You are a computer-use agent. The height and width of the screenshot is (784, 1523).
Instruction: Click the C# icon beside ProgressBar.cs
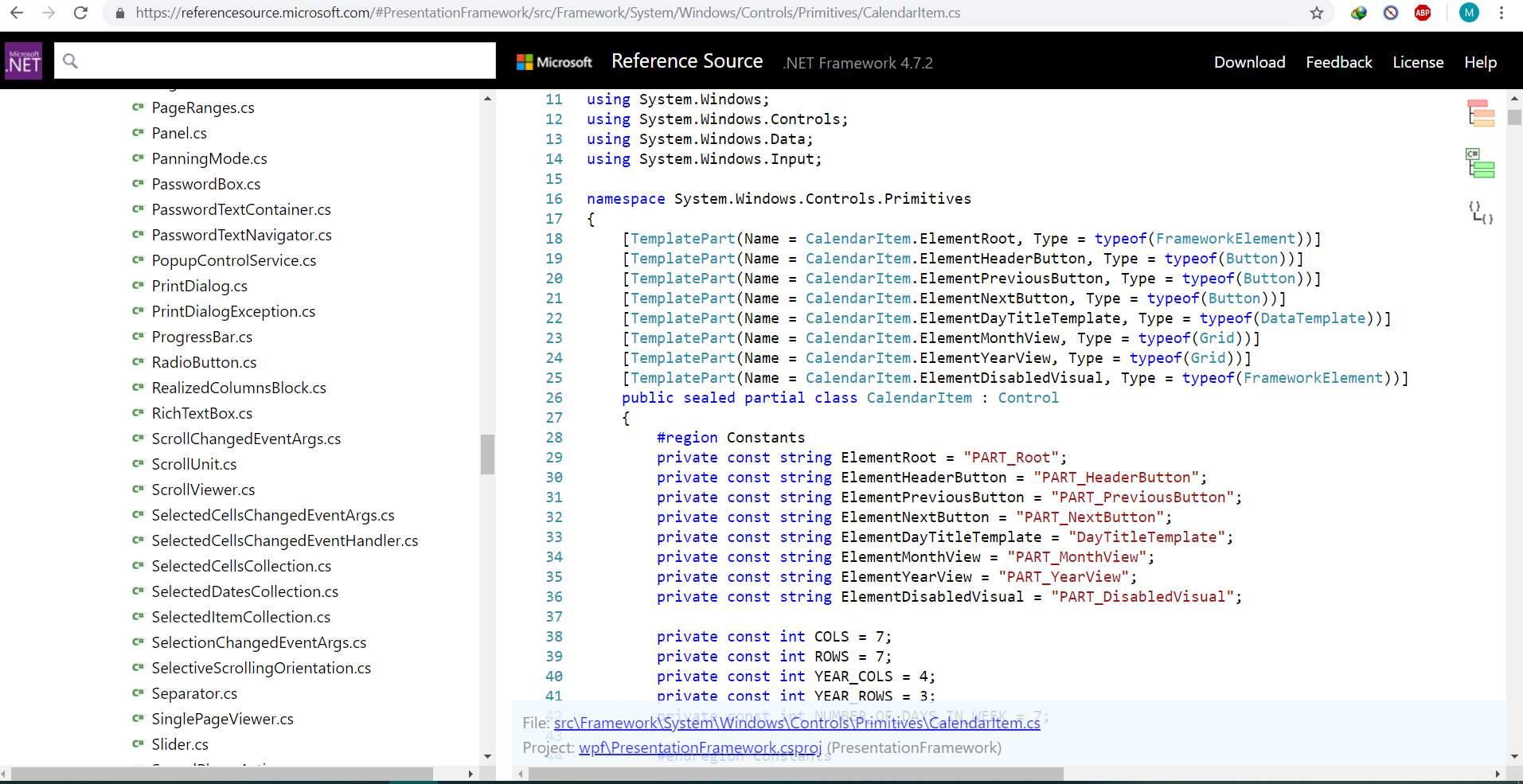(x=138, y=336)
